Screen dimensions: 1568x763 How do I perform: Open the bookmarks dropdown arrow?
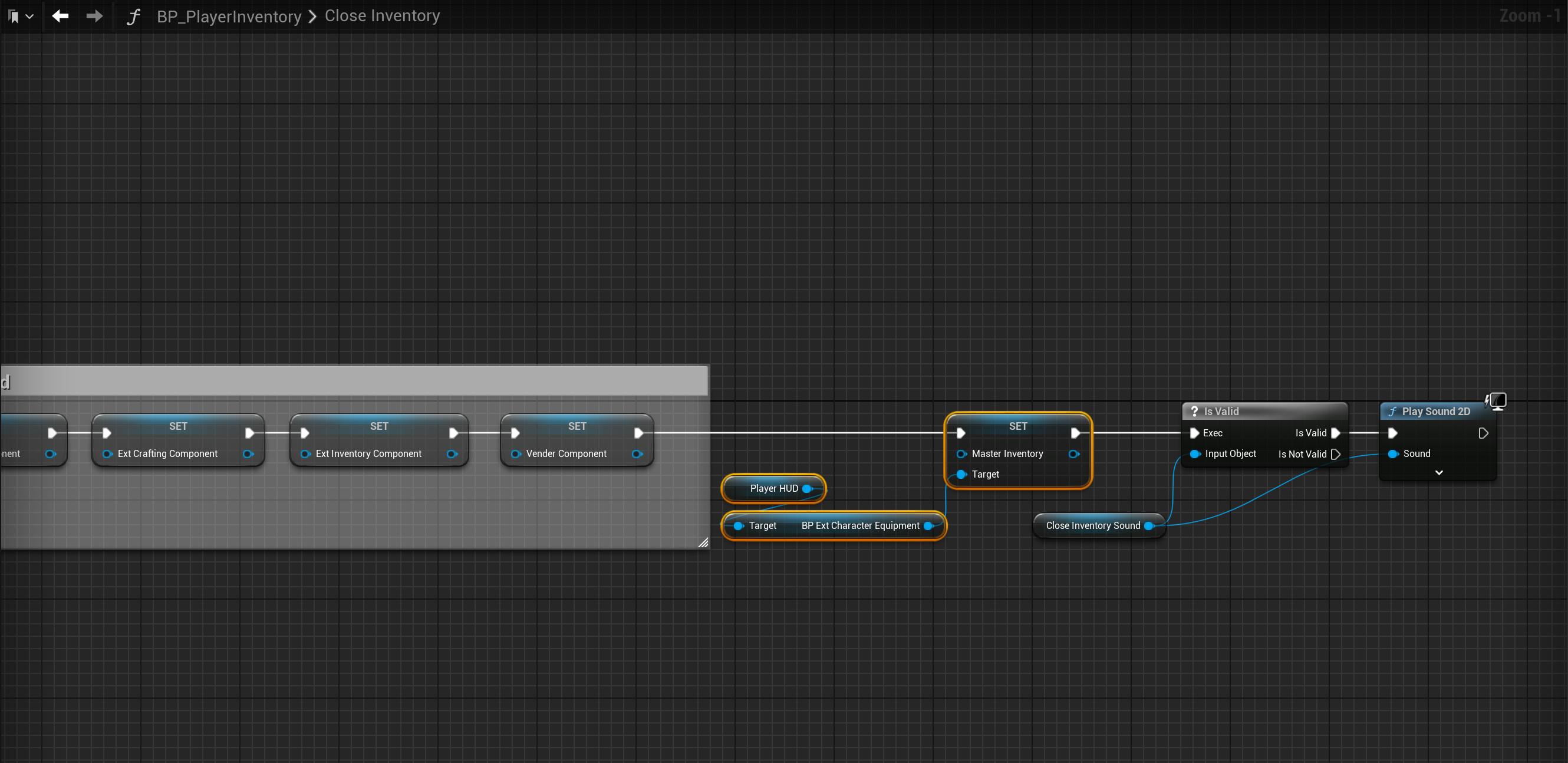29,17
